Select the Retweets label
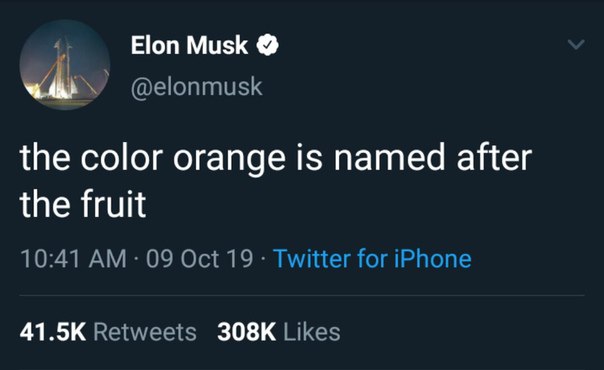604x370 pixels. (145, 332)
